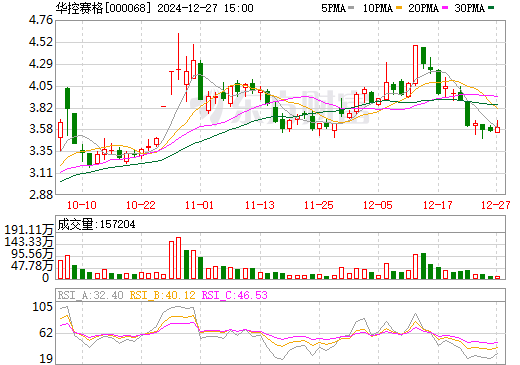Click the 20PMA magenta legend swatch

(x=445, y=8)
